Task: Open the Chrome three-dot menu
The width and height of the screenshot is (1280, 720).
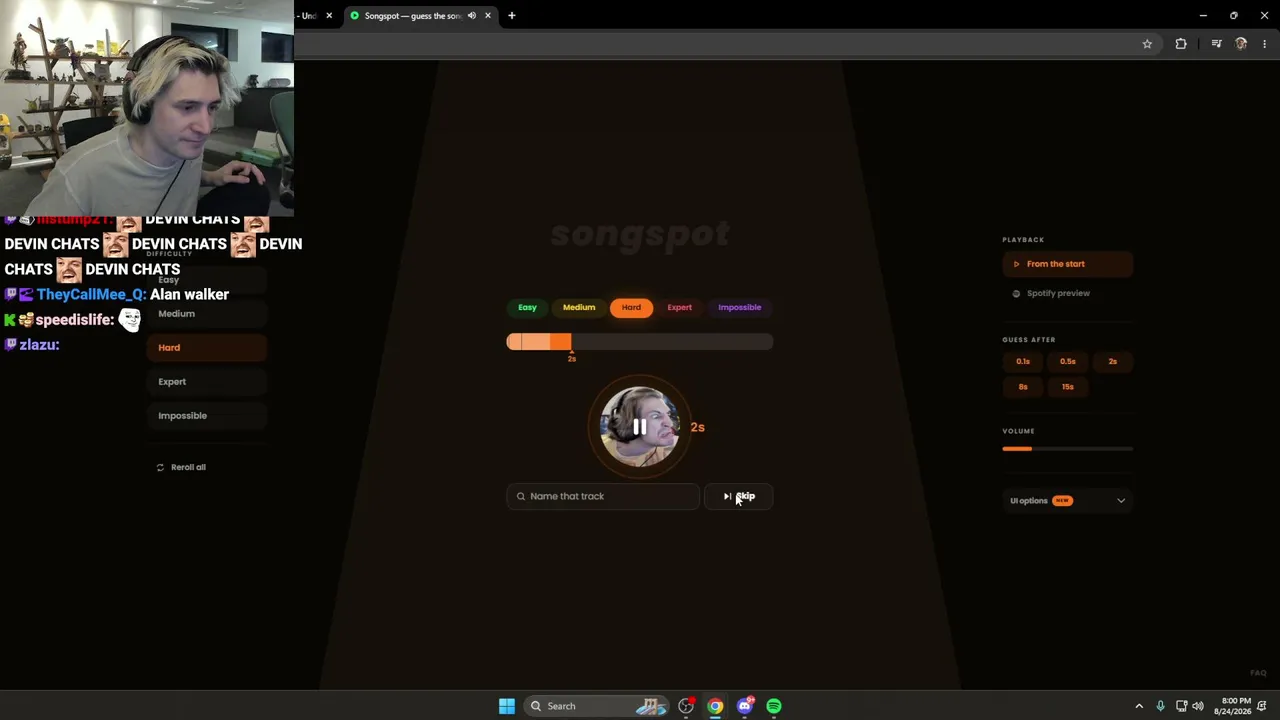Action: coord(1265,44)
